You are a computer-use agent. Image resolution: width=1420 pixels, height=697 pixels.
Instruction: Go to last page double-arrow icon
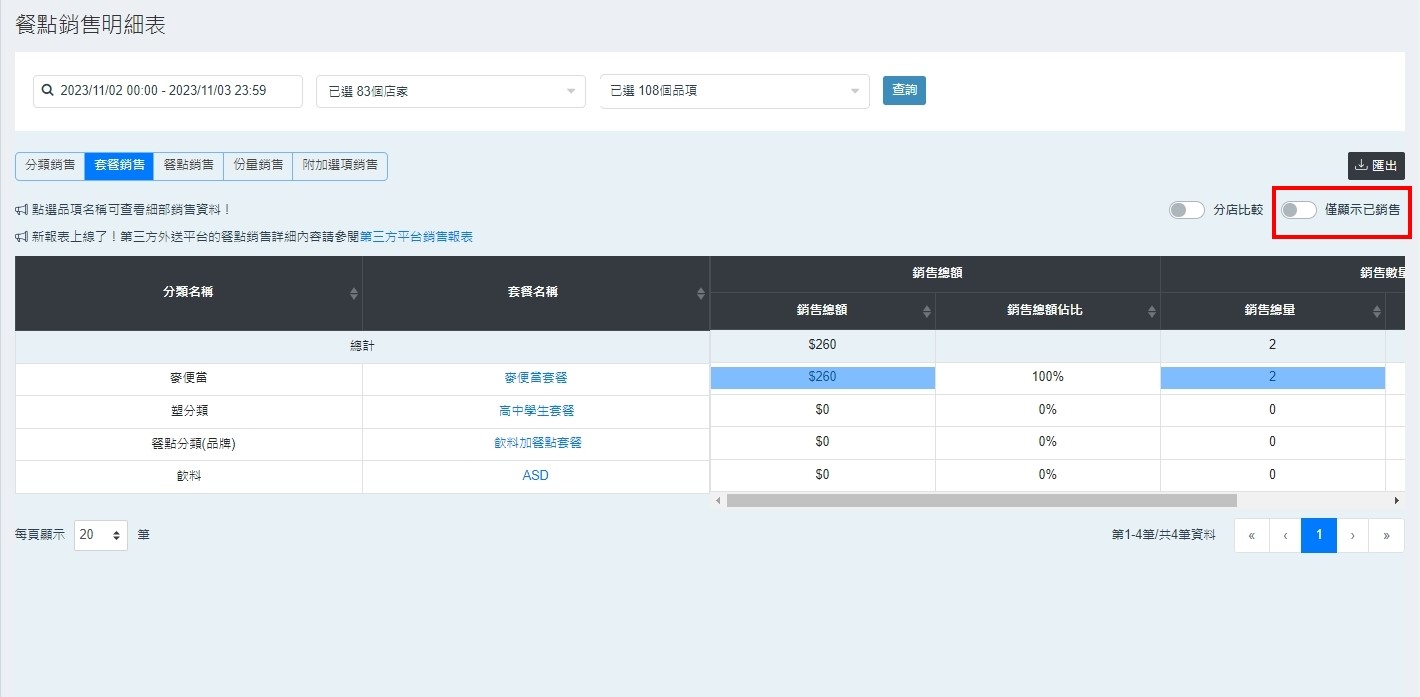point(1386,535)
